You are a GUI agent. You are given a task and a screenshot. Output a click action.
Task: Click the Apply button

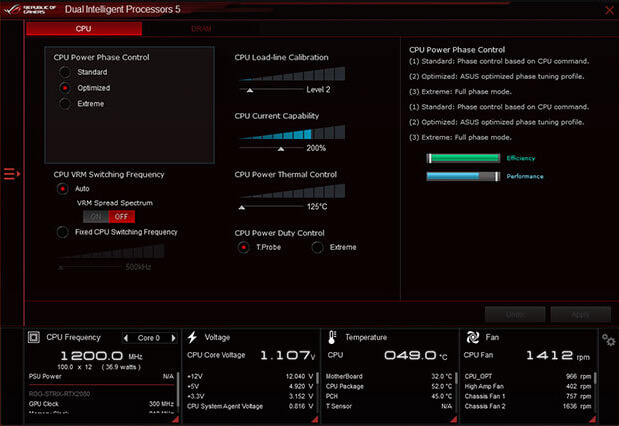point(580,314)
